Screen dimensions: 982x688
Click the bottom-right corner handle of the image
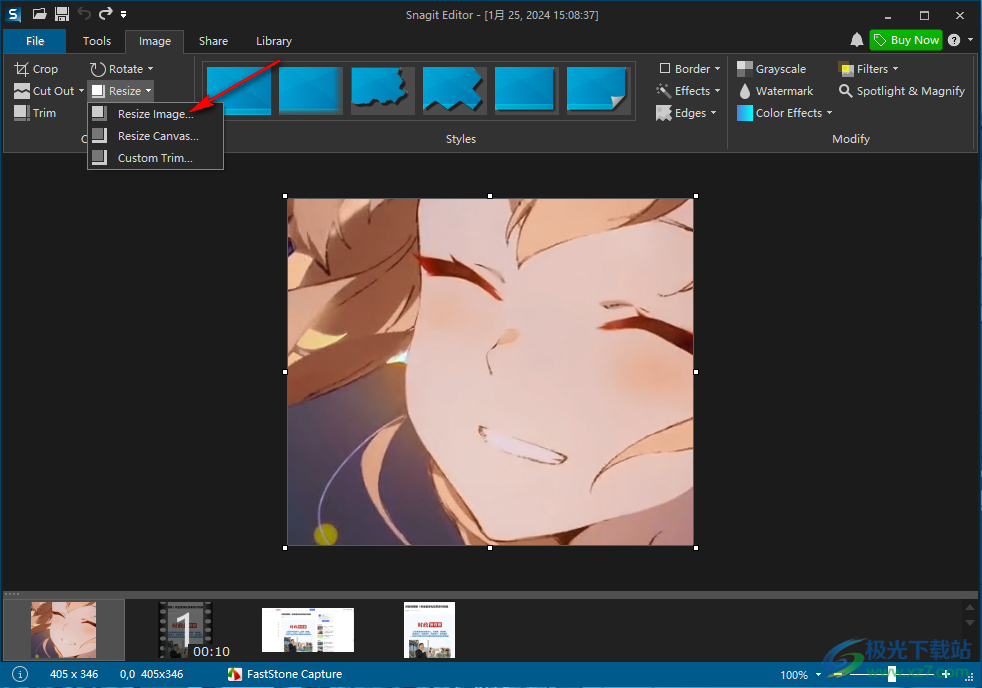(x=696, y=548)
